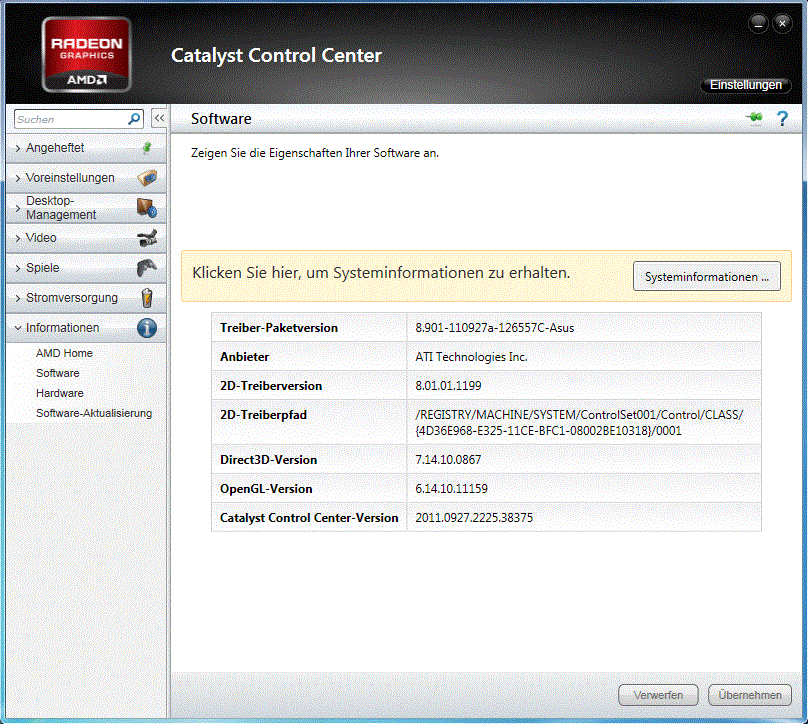Expand the Video section
This screenshot has width=808, height=724.
pos(86,238)
